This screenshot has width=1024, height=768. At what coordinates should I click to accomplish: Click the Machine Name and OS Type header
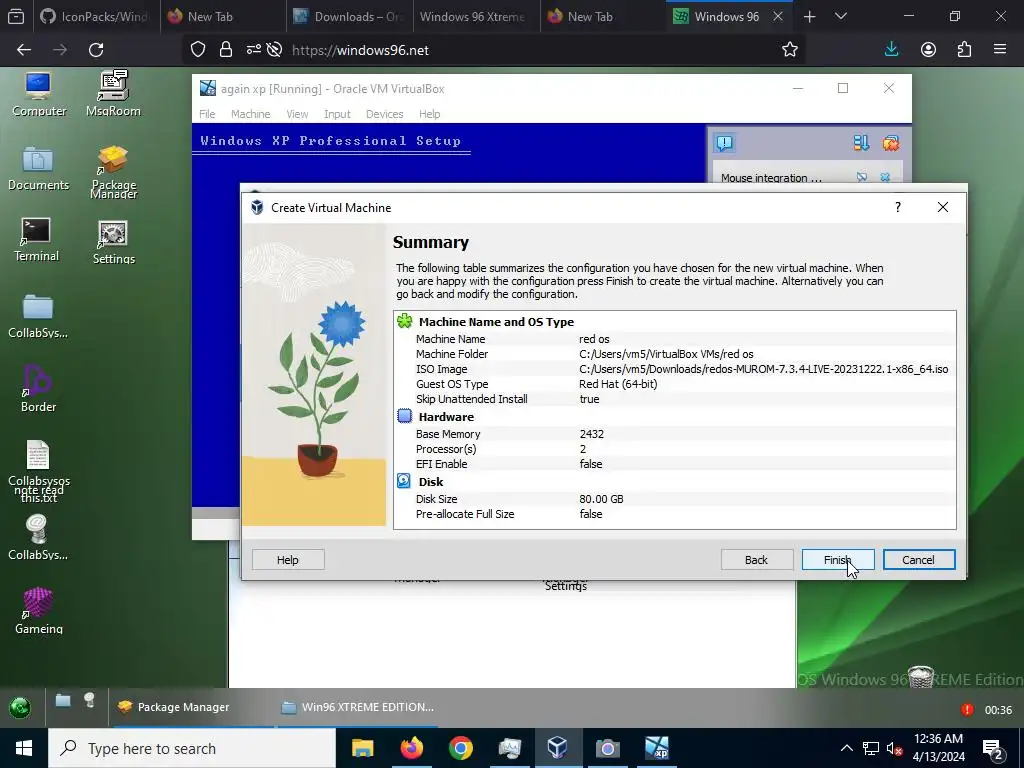point(496,322)
